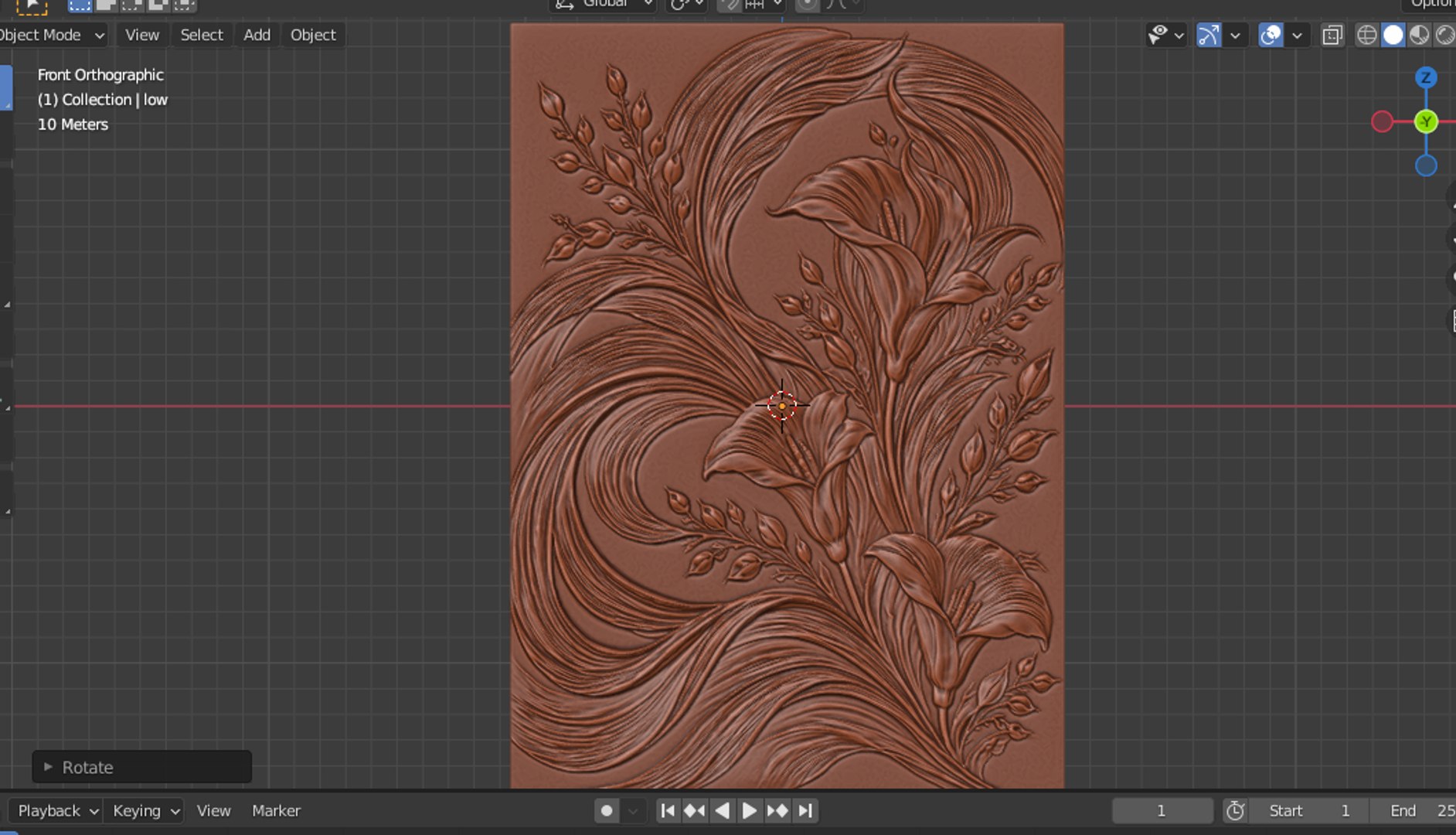Play the animation in reverse
This screenshot has height=835, width=1456.
coord(723,810)
